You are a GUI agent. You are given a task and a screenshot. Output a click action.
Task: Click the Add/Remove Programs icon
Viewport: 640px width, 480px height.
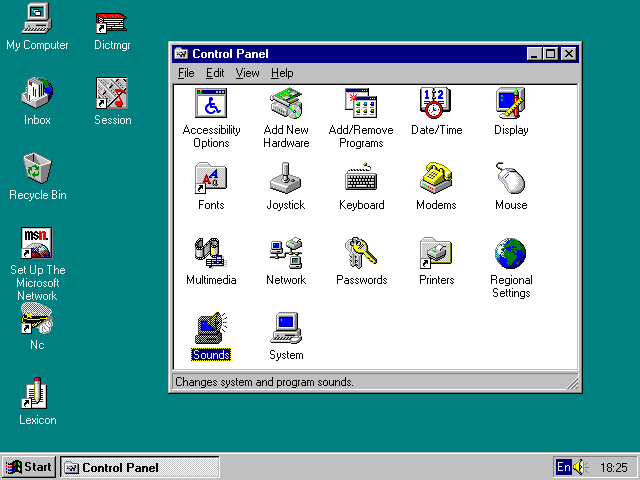(361, 104)
